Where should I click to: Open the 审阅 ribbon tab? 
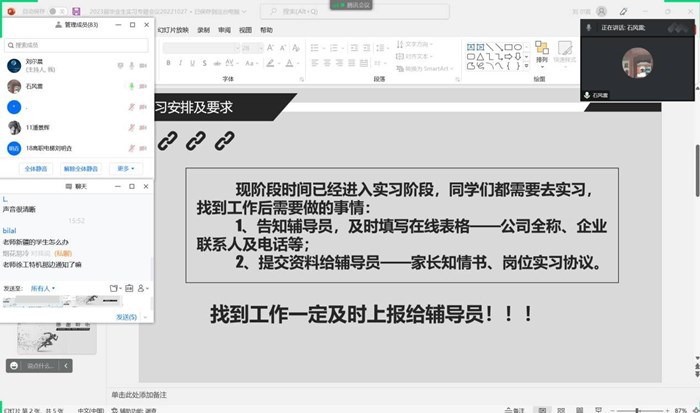223,30
